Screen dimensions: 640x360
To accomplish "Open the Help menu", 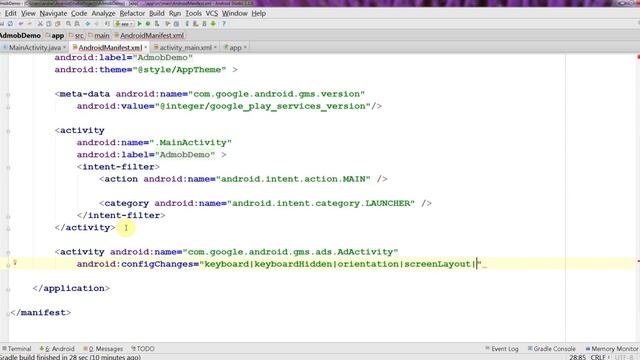I will click(258, 13).
